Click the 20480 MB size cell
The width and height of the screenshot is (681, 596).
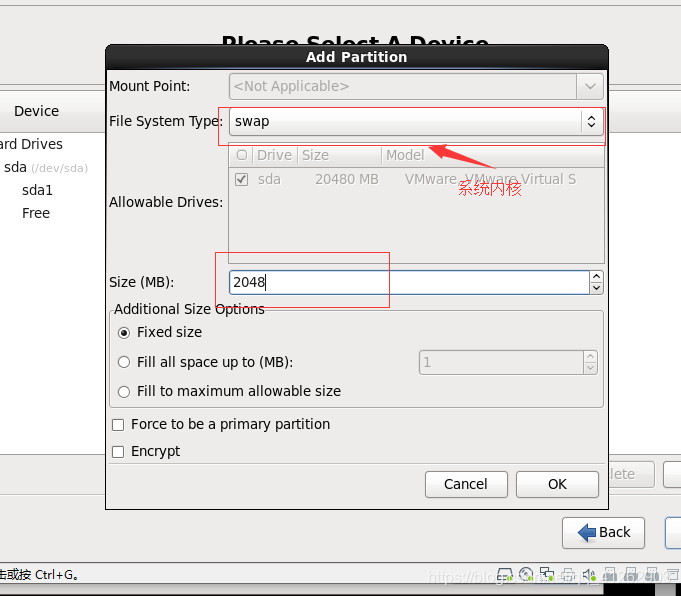pyautogui.click(x=347, y=179)
